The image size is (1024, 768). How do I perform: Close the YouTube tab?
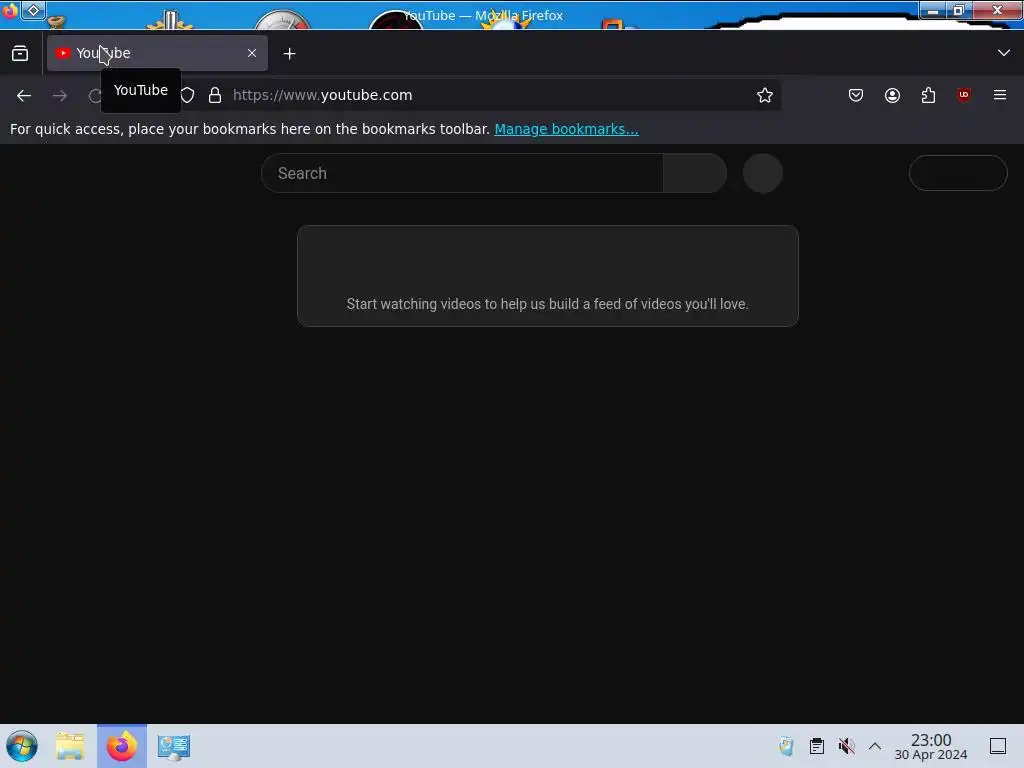(x=252, y=54)
